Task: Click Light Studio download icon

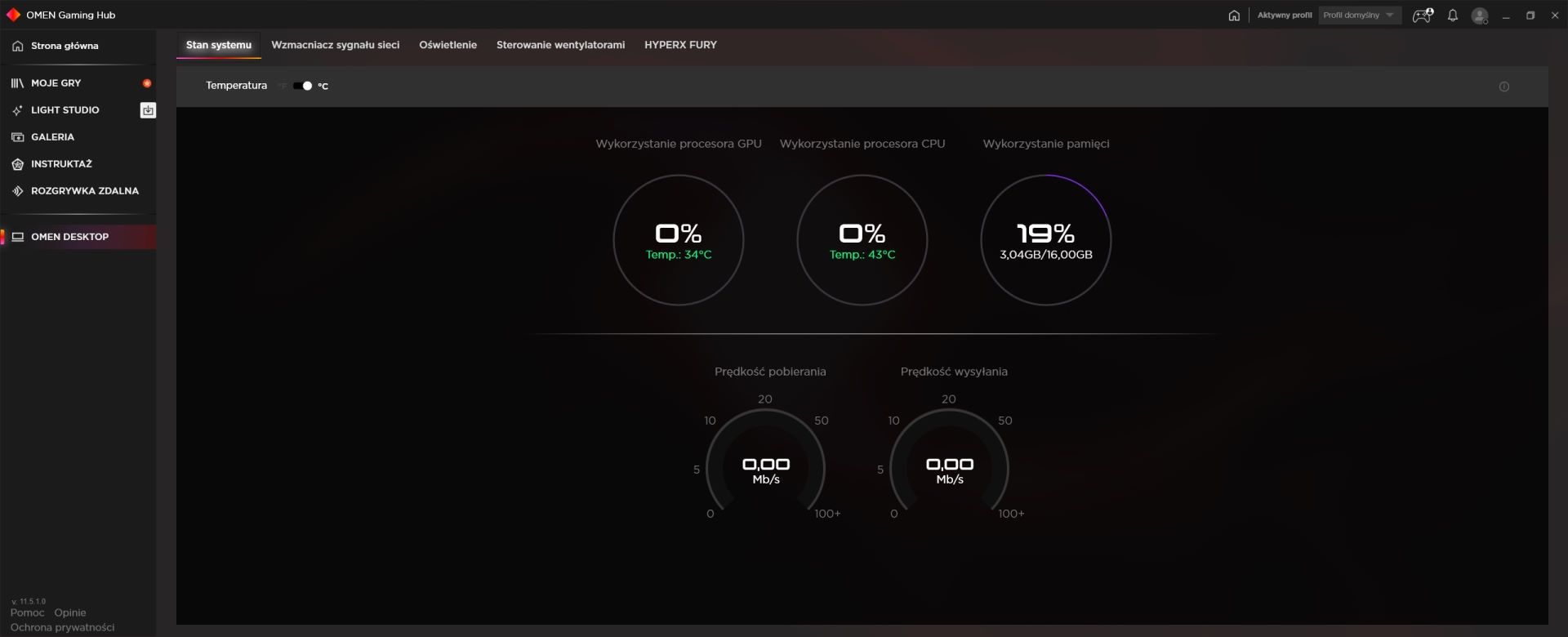Action: [148, 110]
